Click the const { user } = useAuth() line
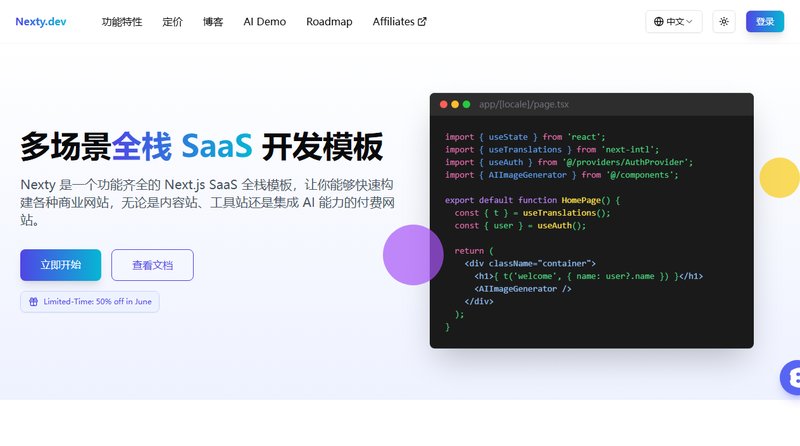 tap(520, 226)
